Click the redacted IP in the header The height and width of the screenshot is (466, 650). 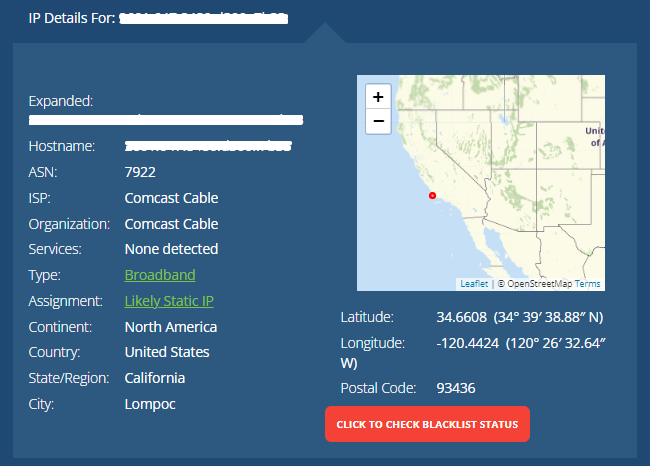204,18
